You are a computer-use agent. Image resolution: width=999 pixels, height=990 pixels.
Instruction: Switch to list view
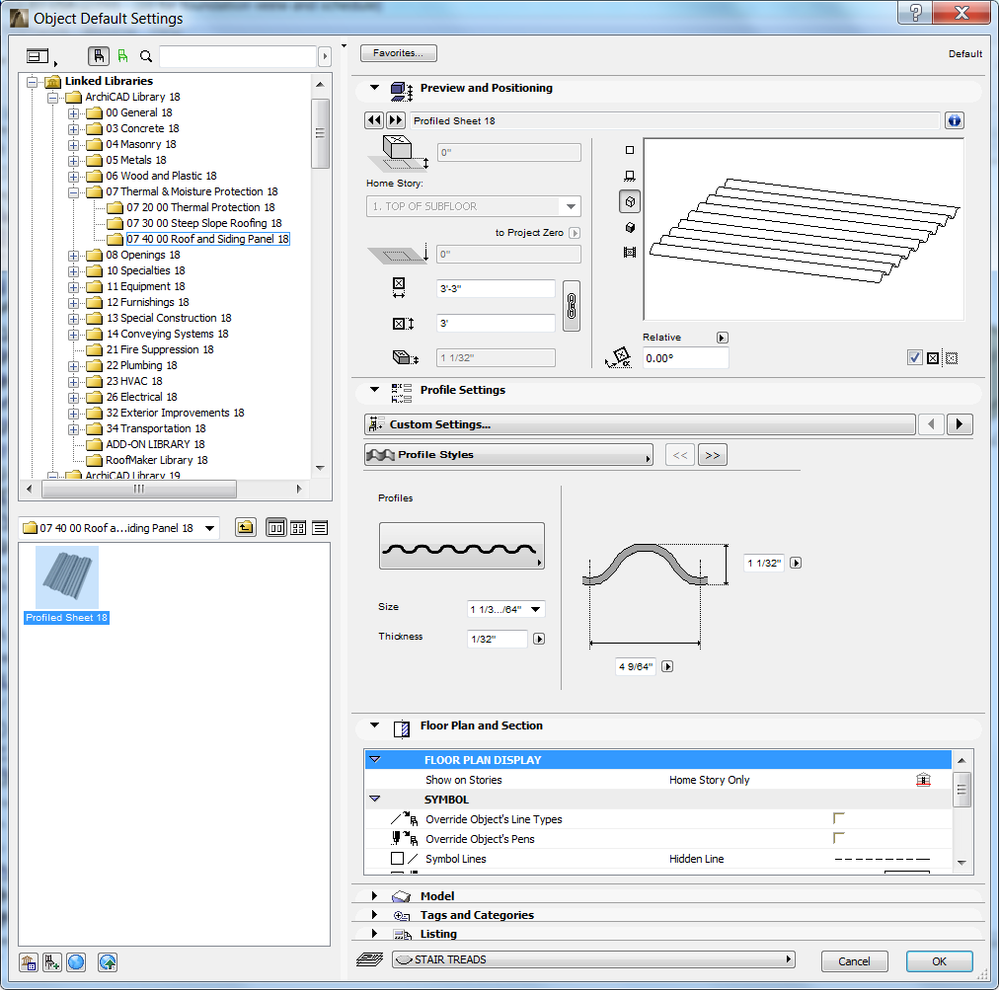(x=320, y=527)
